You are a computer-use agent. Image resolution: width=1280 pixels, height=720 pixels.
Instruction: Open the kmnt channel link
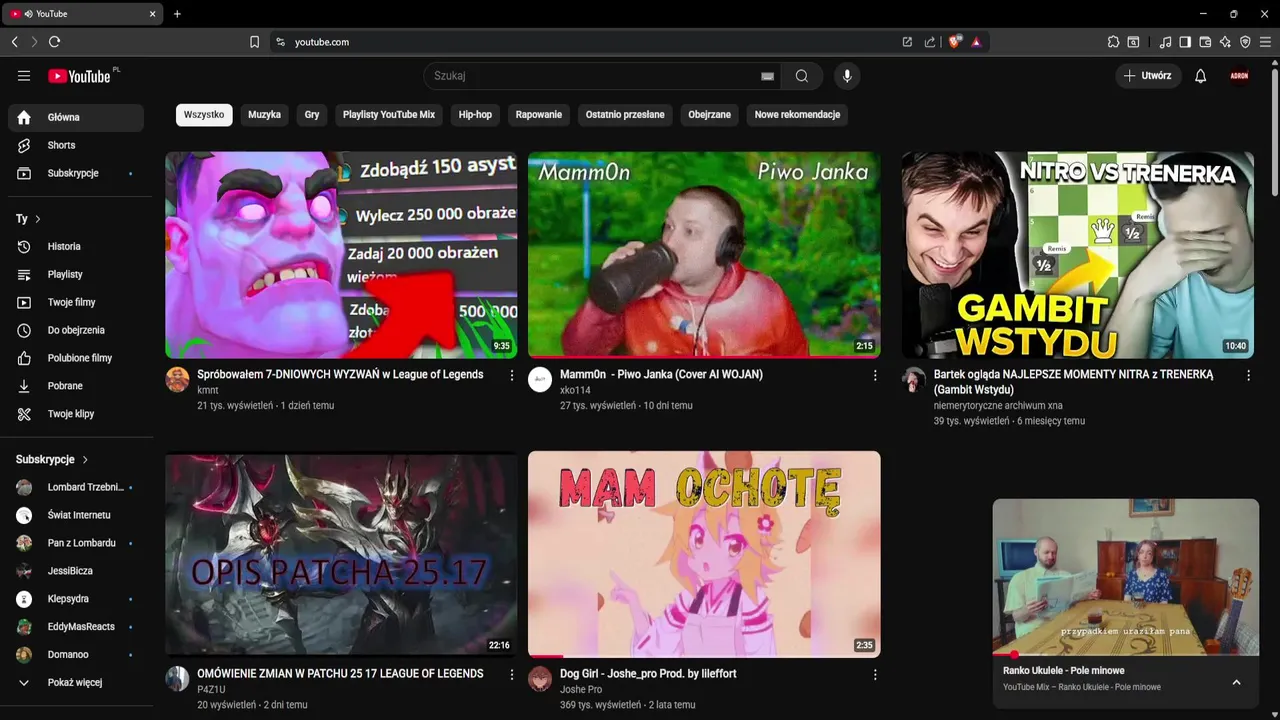coord(208,390)
